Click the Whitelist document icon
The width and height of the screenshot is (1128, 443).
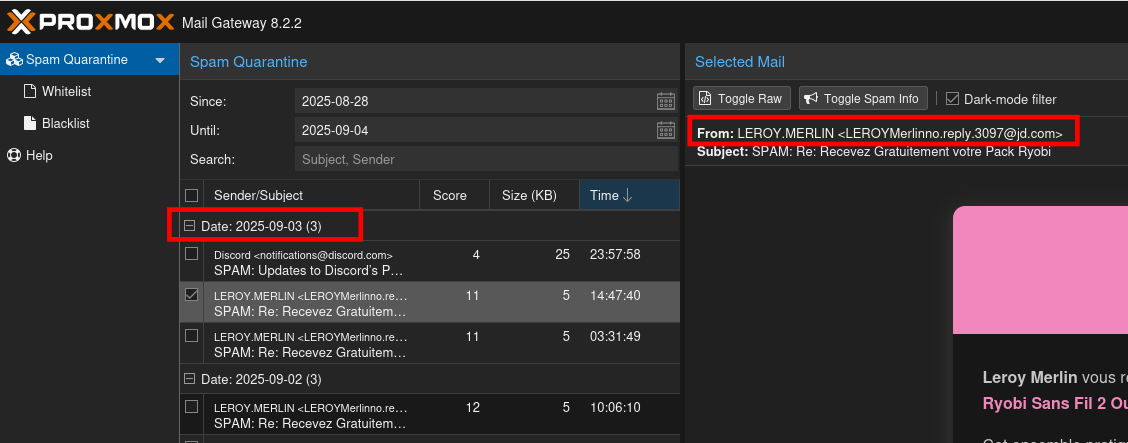(x=29, y=91)
